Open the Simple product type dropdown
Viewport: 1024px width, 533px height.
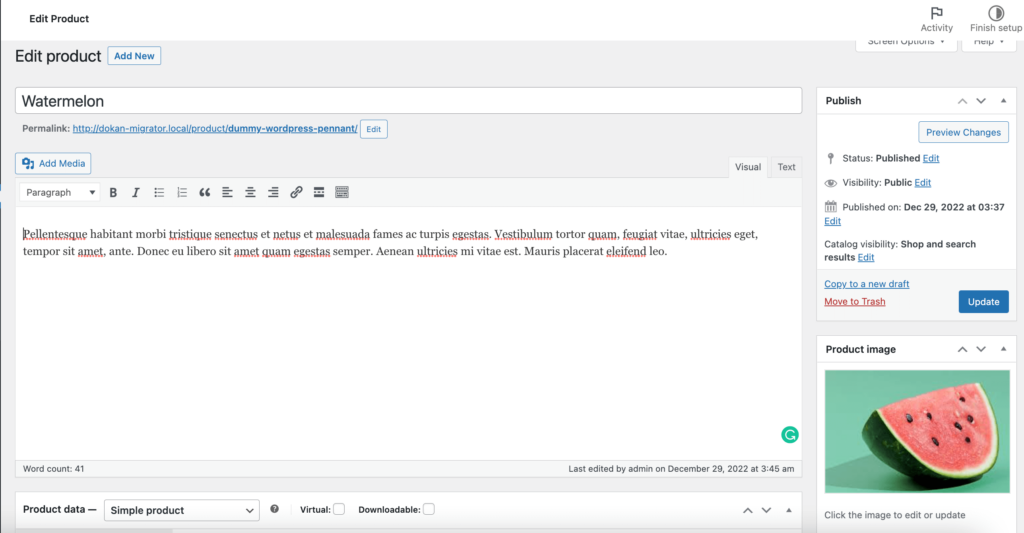click(182, 510)
